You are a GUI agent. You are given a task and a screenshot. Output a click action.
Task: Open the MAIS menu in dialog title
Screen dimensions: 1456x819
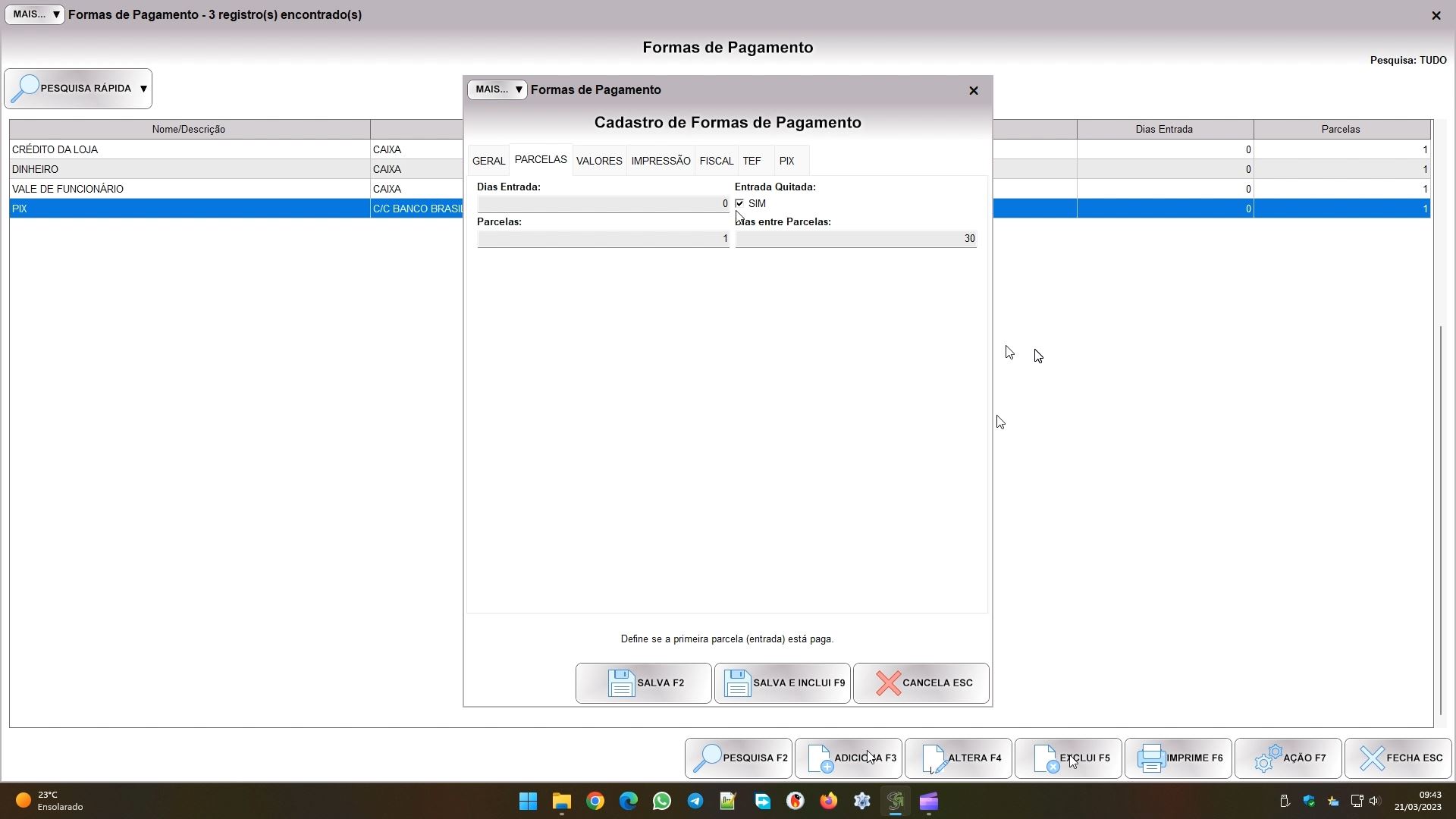click(497, 89)
